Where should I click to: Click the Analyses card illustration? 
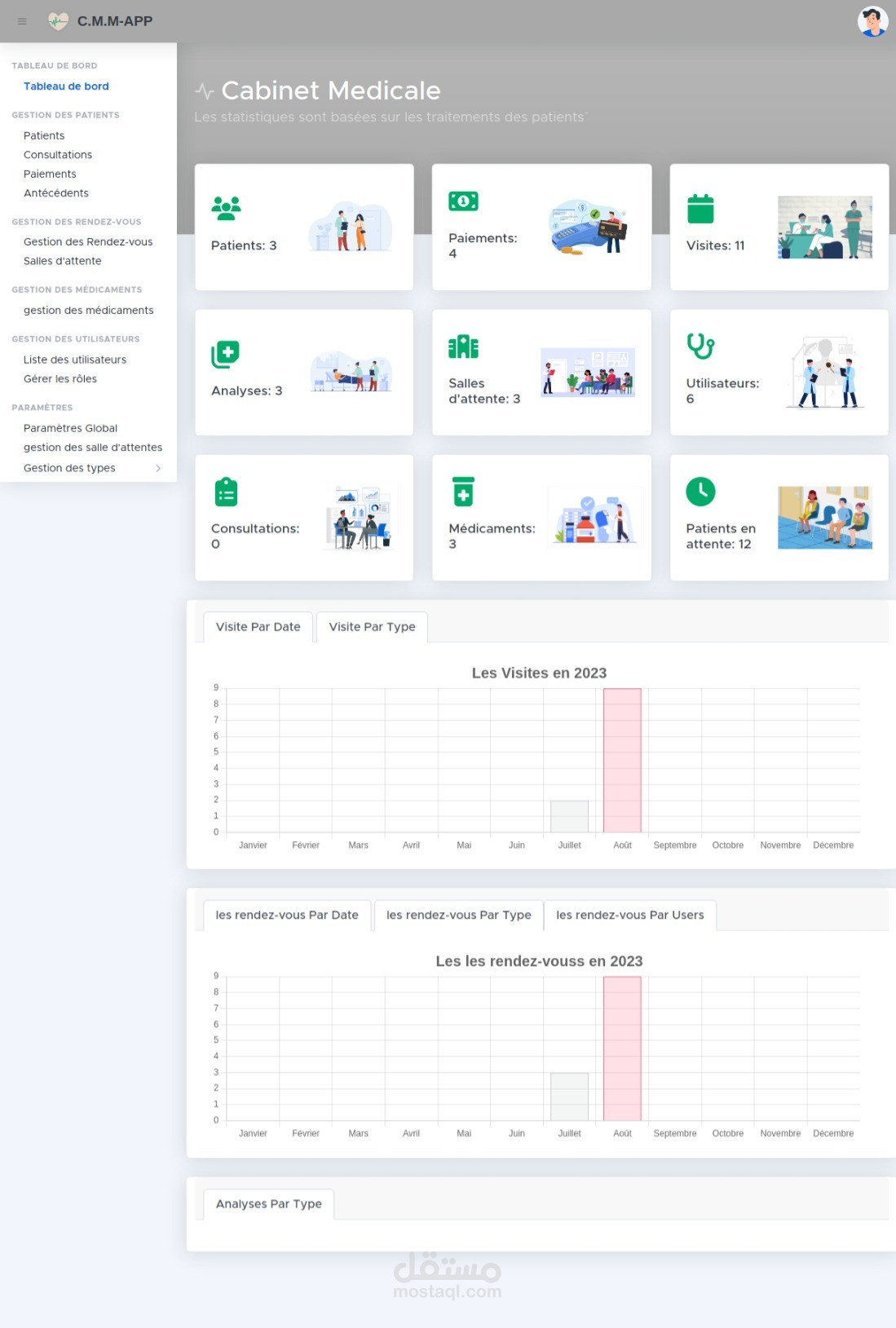[x=351, y=372]
